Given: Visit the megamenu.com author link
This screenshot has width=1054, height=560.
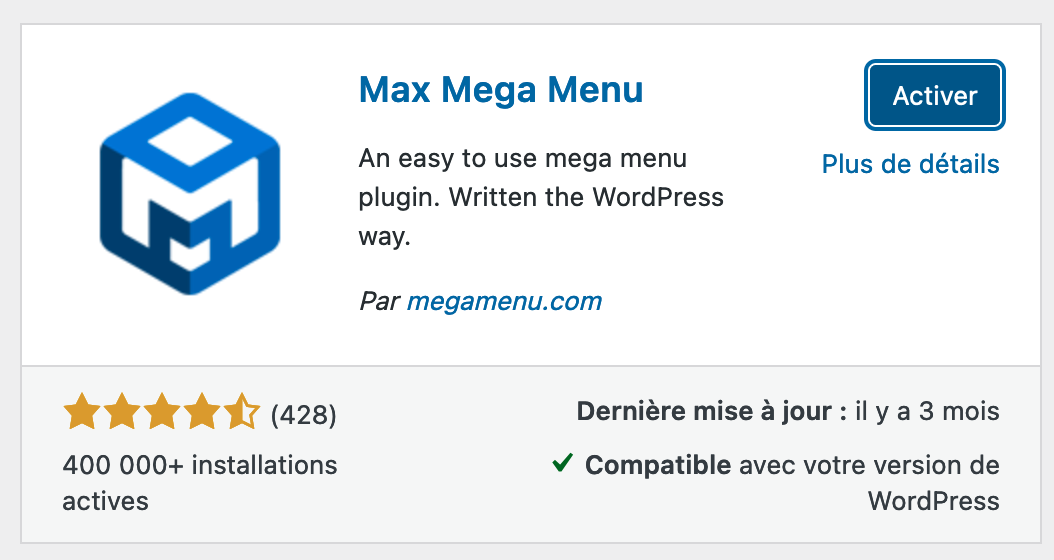Looking at the screenshot, I should tap(504, 301).
